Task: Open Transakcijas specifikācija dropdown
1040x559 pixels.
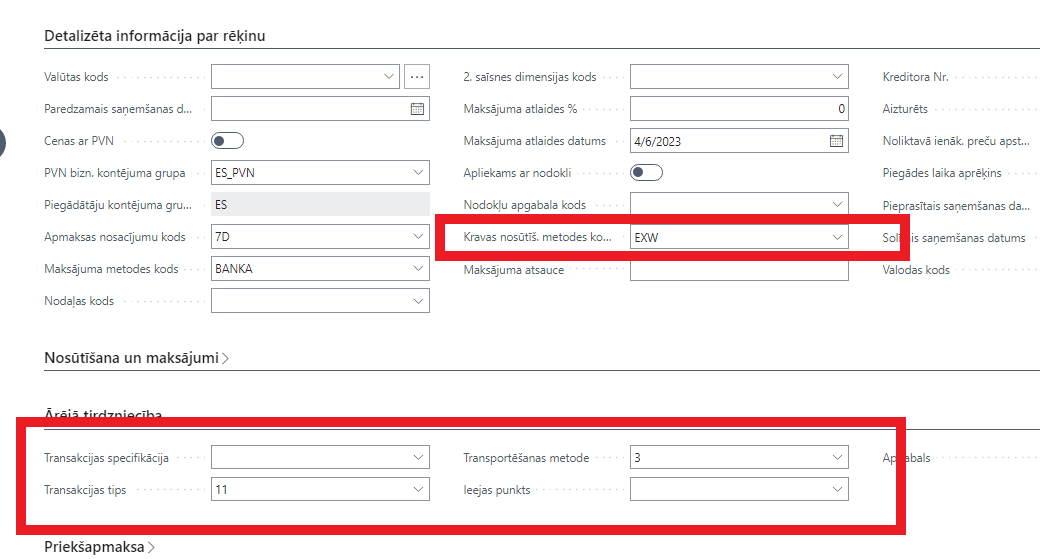Action: 418,458
